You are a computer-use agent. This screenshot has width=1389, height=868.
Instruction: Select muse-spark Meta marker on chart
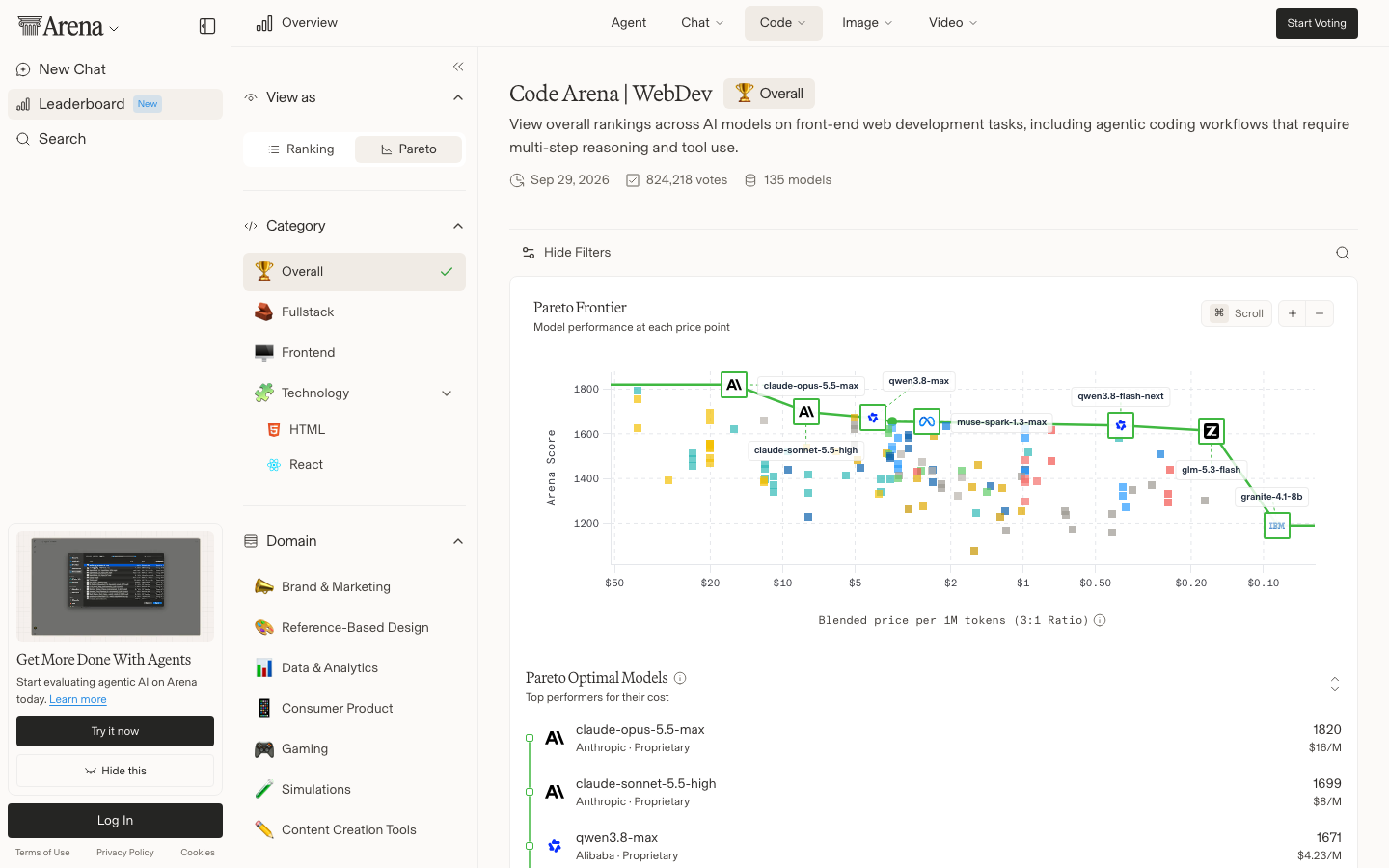click(x=927, y=421)
